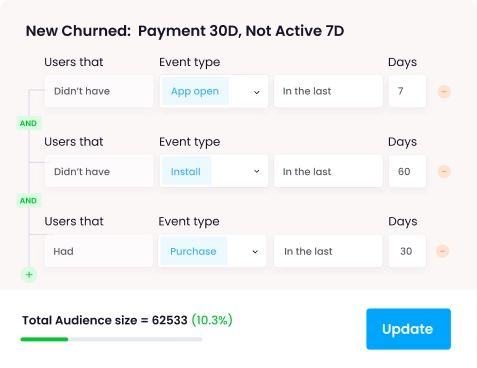Expand the Purchase event type dropdown
This screenshot has height=368, width=477.
(255, 251)
